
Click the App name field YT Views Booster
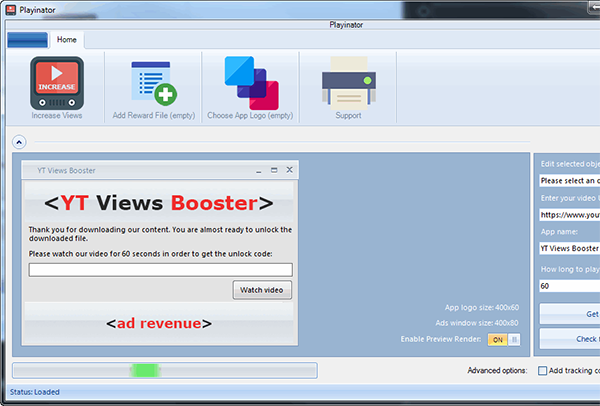click(x=570, y=248)
